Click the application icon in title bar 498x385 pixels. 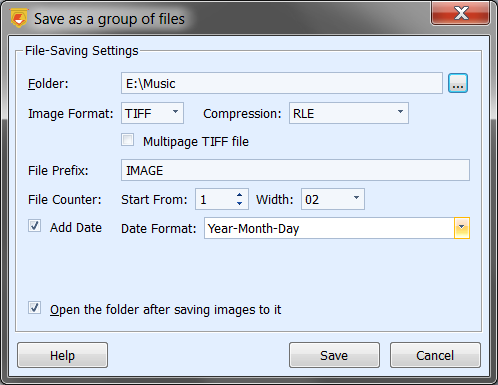click(x=19, y=18)
